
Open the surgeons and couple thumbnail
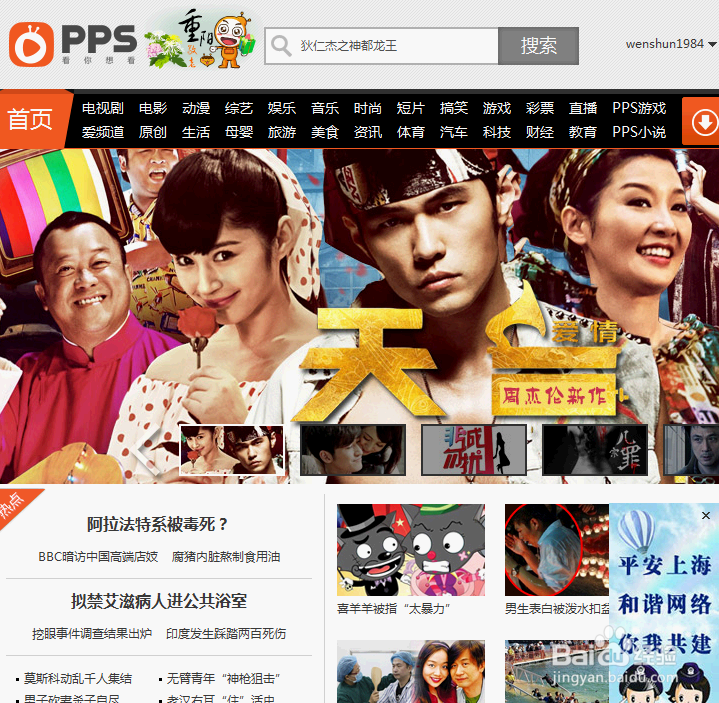click(x=411, y=671)
